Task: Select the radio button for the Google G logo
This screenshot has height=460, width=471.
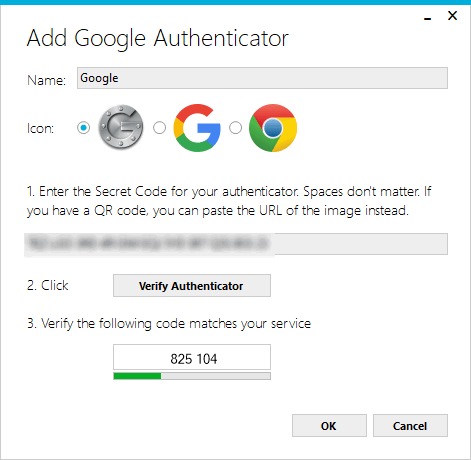Action: (159, 128)
